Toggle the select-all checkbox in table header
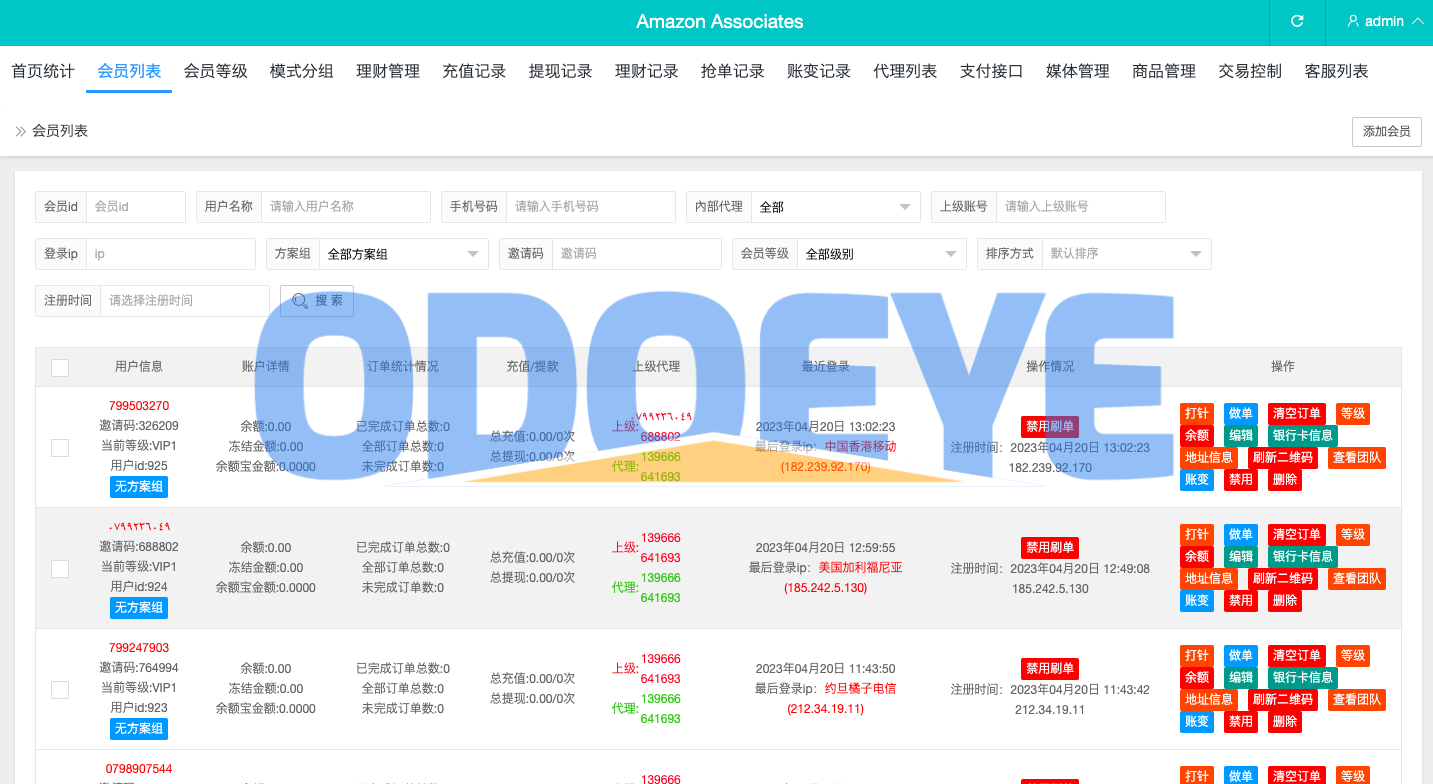This screenshot has height=784, width=1433. coord(60,367)
